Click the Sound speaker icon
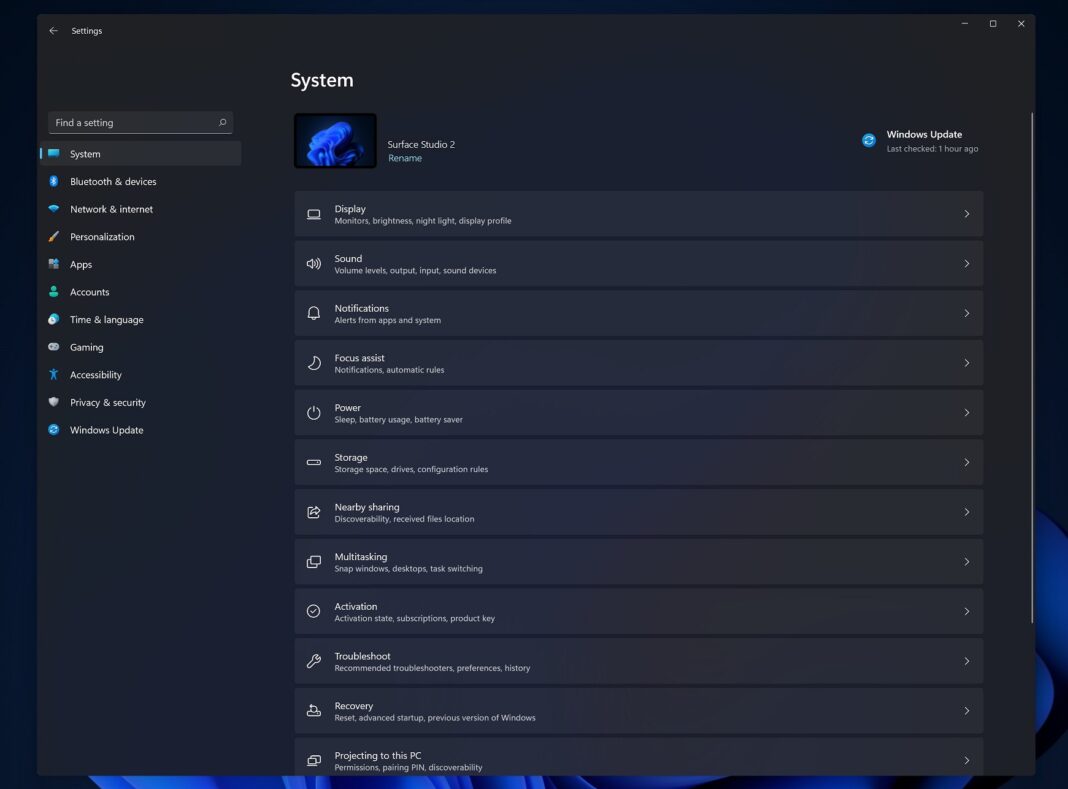1068x789 pixels. click(x=312, y=263)
